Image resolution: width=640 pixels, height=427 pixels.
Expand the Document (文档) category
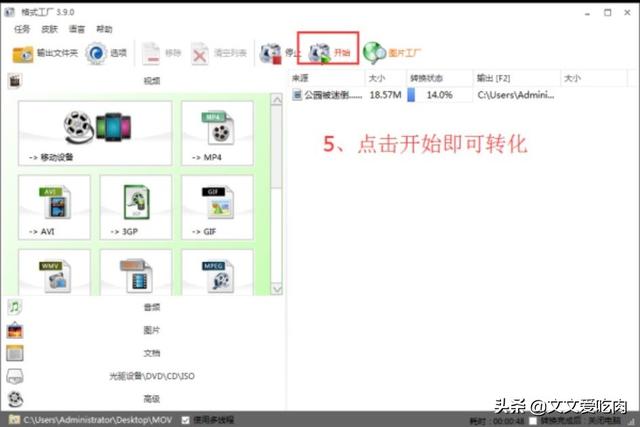pos(150,353)
